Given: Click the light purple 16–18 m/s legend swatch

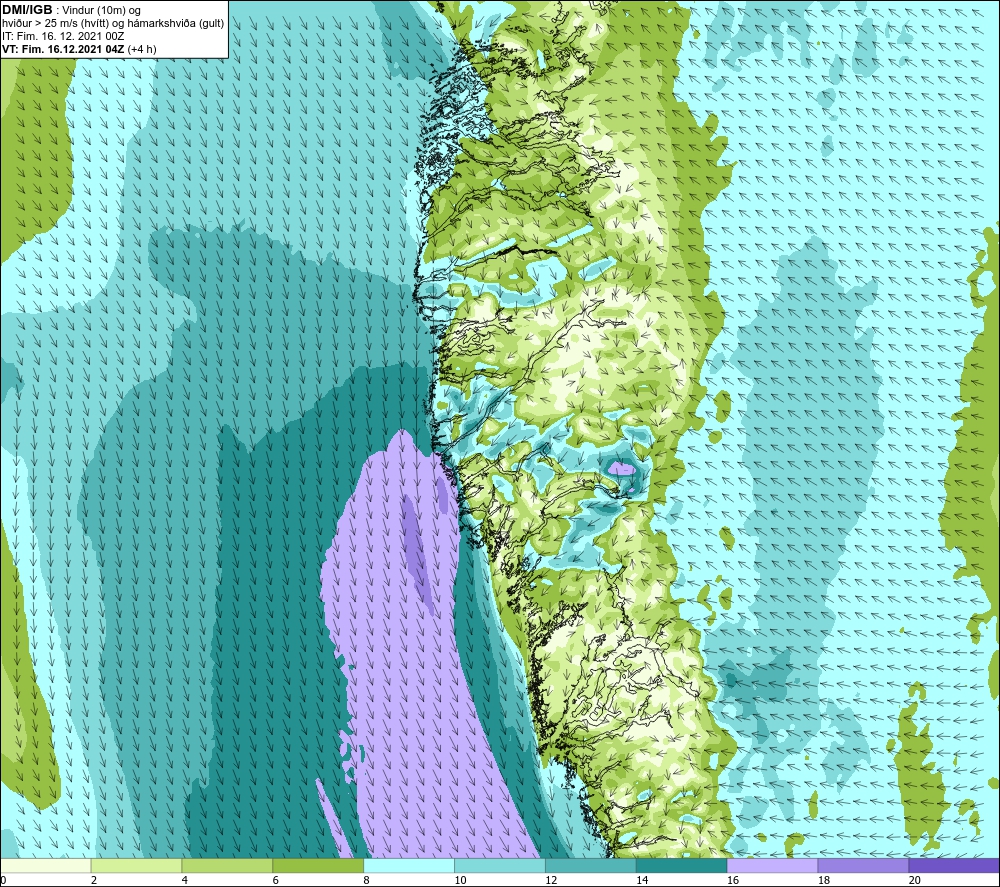Looking at the screenshot, I should click(x=772, y=865).
